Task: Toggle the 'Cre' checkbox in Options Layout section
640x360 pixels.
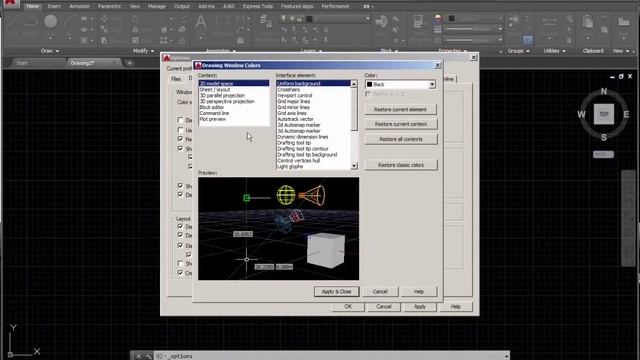Action: (180, 273)
